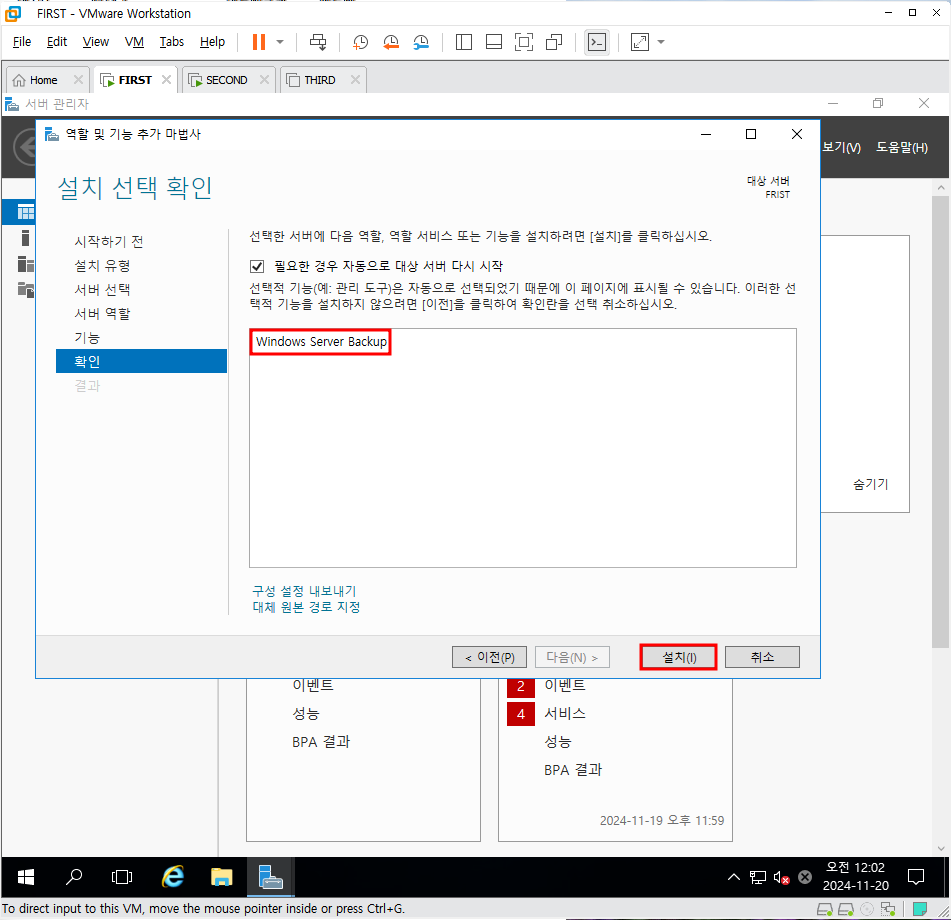Click the 설치(I) install button
This screenshot has height=920, width=951.
tap(679, 657)
